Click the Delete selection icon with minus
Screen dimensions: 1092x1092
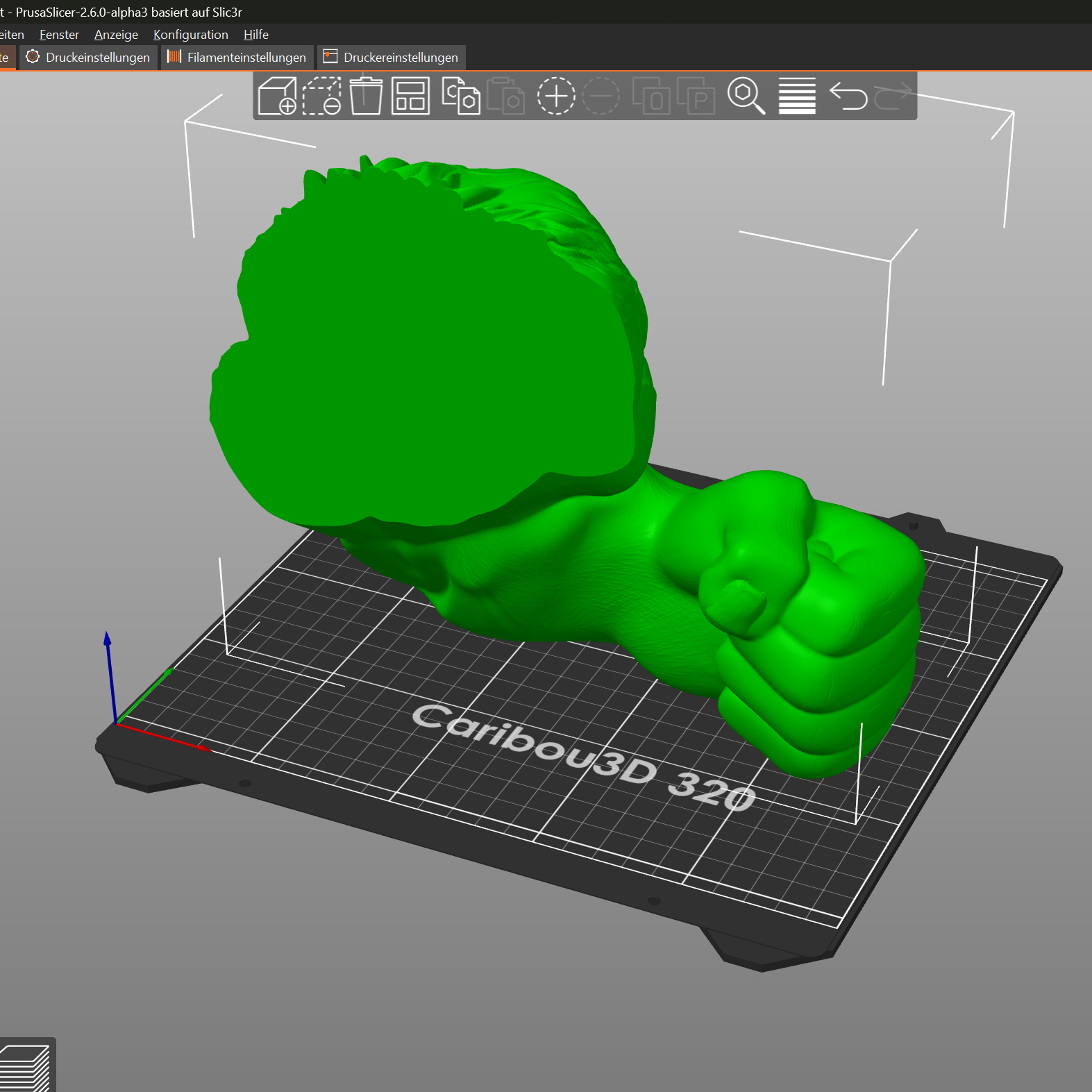pos(321,96)
